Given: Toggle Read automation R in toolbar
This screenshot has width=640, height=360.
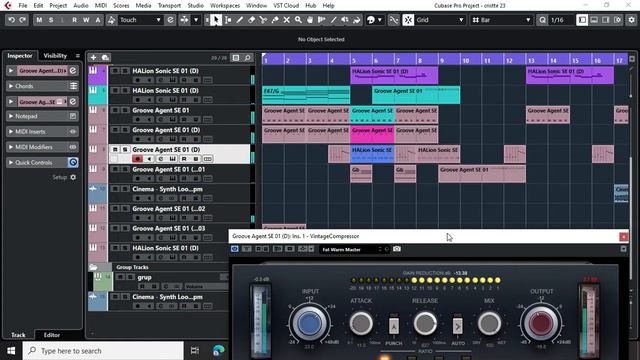Looking at the screenshot, I should point(74,20).
